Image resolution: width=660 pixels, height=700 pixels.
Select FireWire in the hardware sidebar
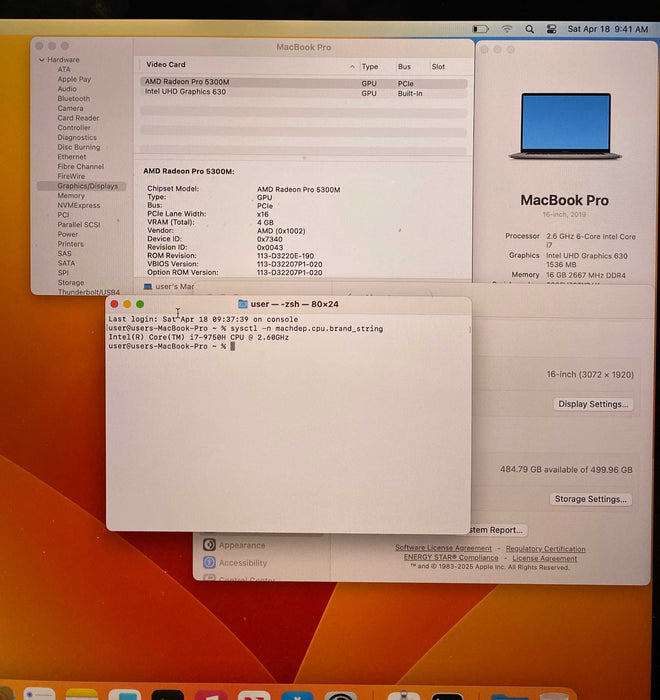[x=71, y=176]
